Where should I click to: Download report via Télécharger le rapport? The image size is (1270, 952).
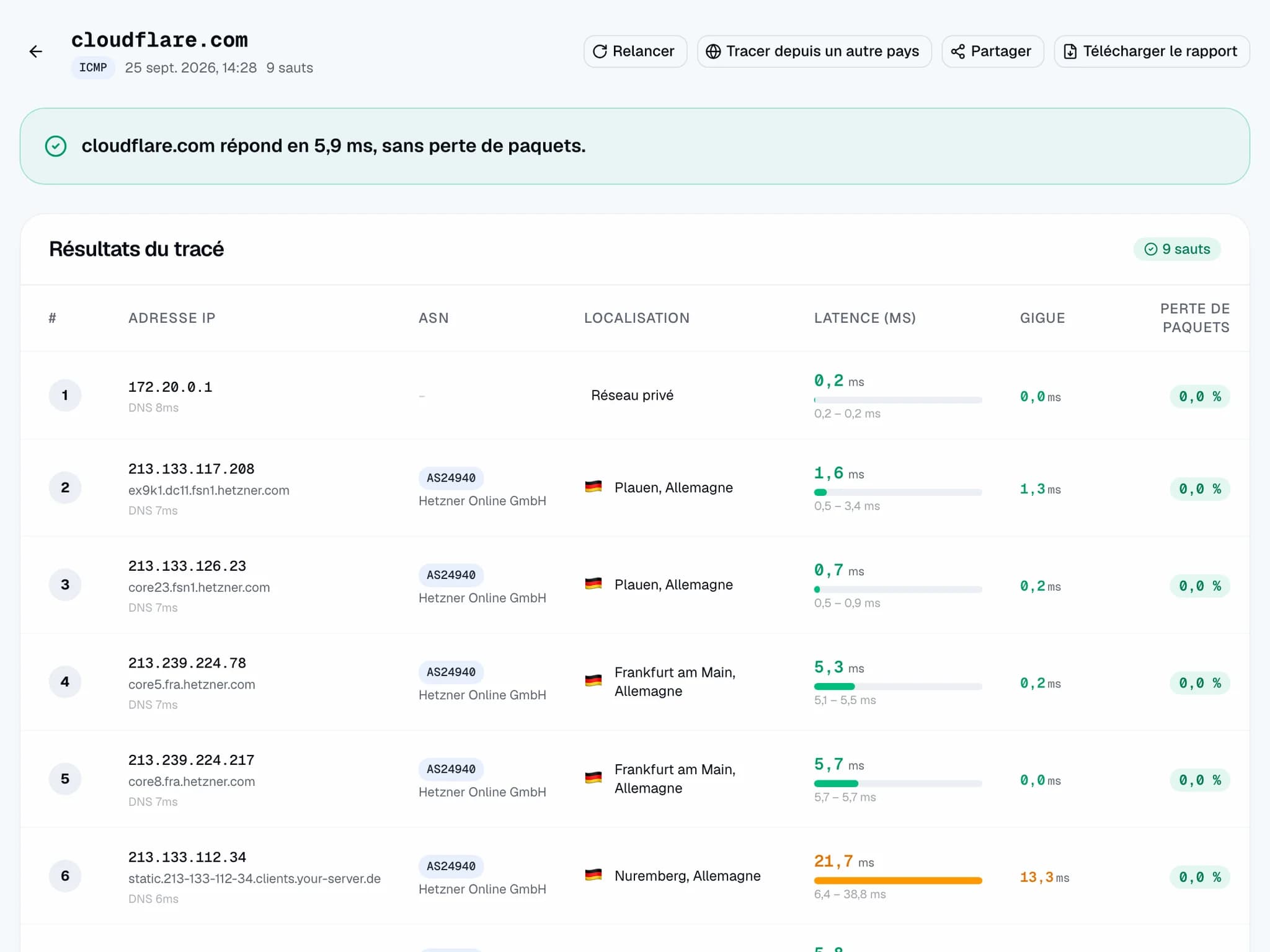(x=1152, y=51)
